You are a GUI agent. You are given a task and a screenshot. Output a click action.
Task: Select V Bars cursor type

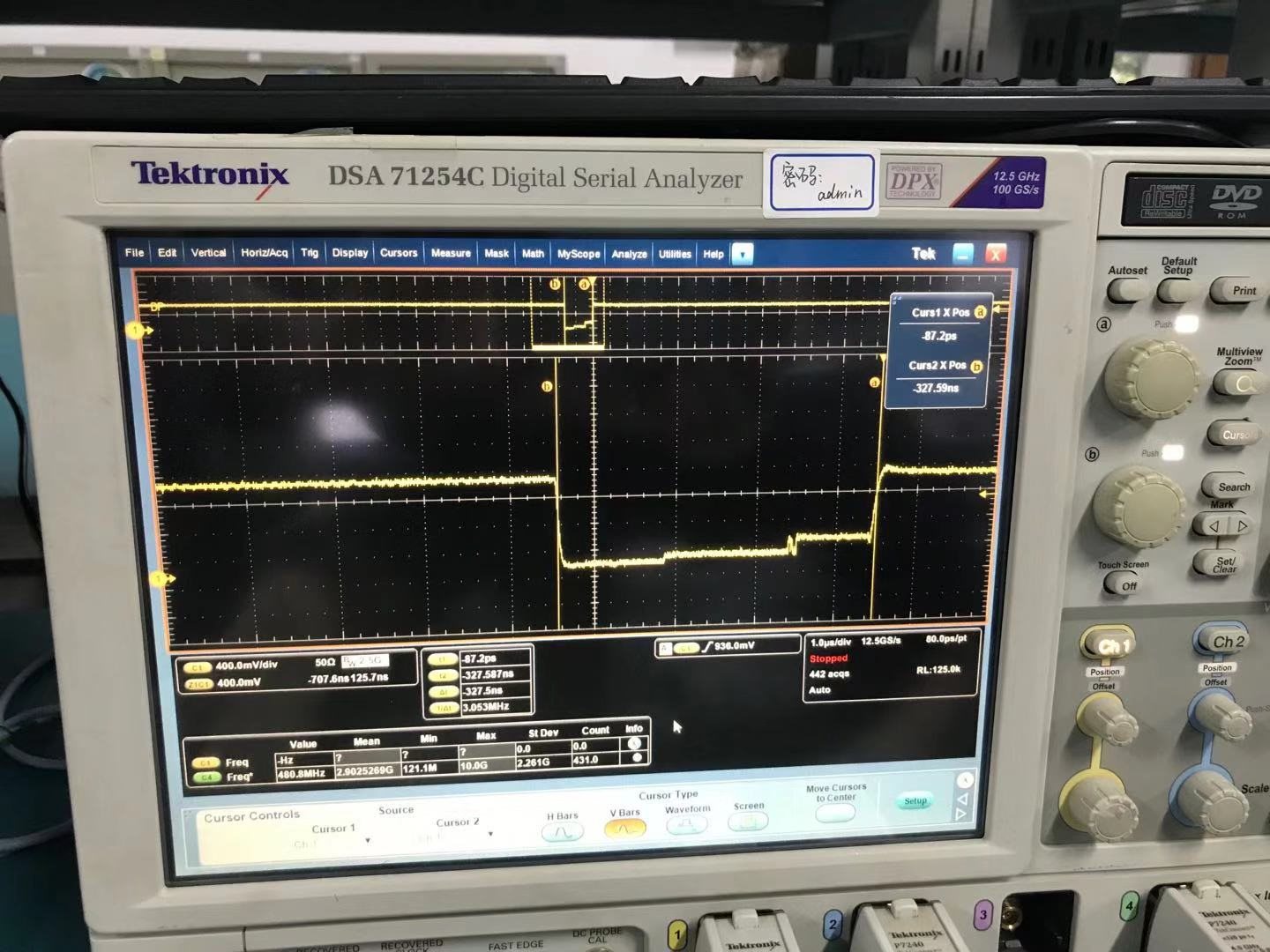[624, 829]
